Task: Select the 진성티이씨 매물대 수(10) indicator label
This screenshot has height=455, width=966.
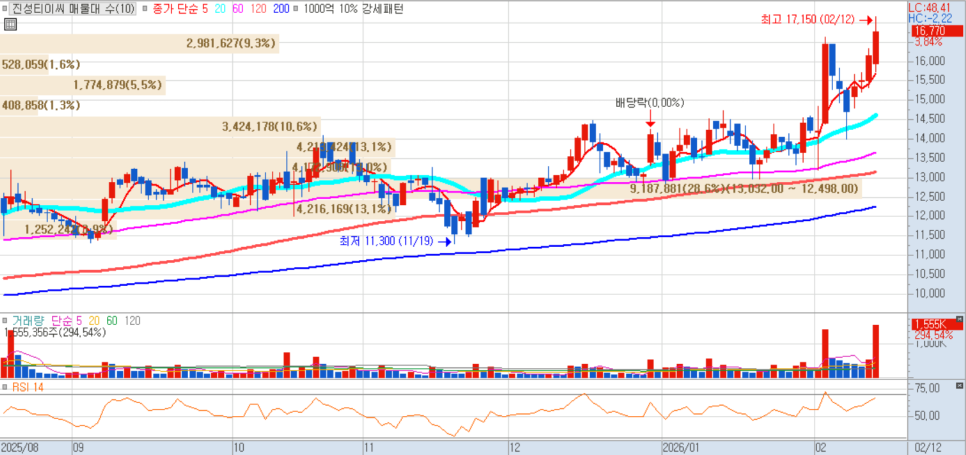Action: click(71, 10)
